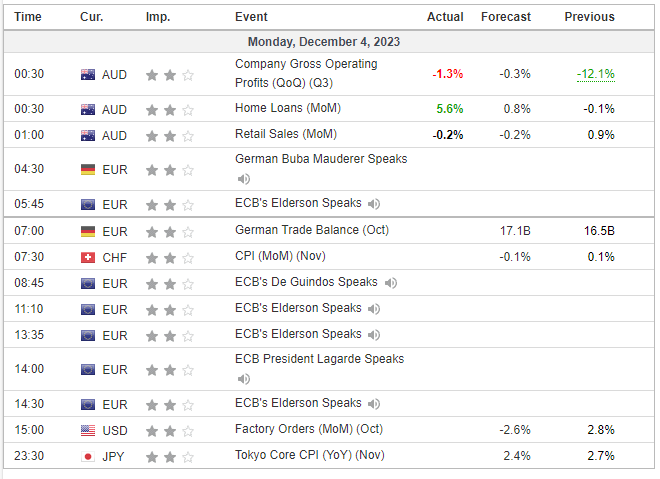Click speaker icon beside 13:35 Elderson Speaks
The width and height of the screenshot is (660, 479).
click(x=374, y=335)
